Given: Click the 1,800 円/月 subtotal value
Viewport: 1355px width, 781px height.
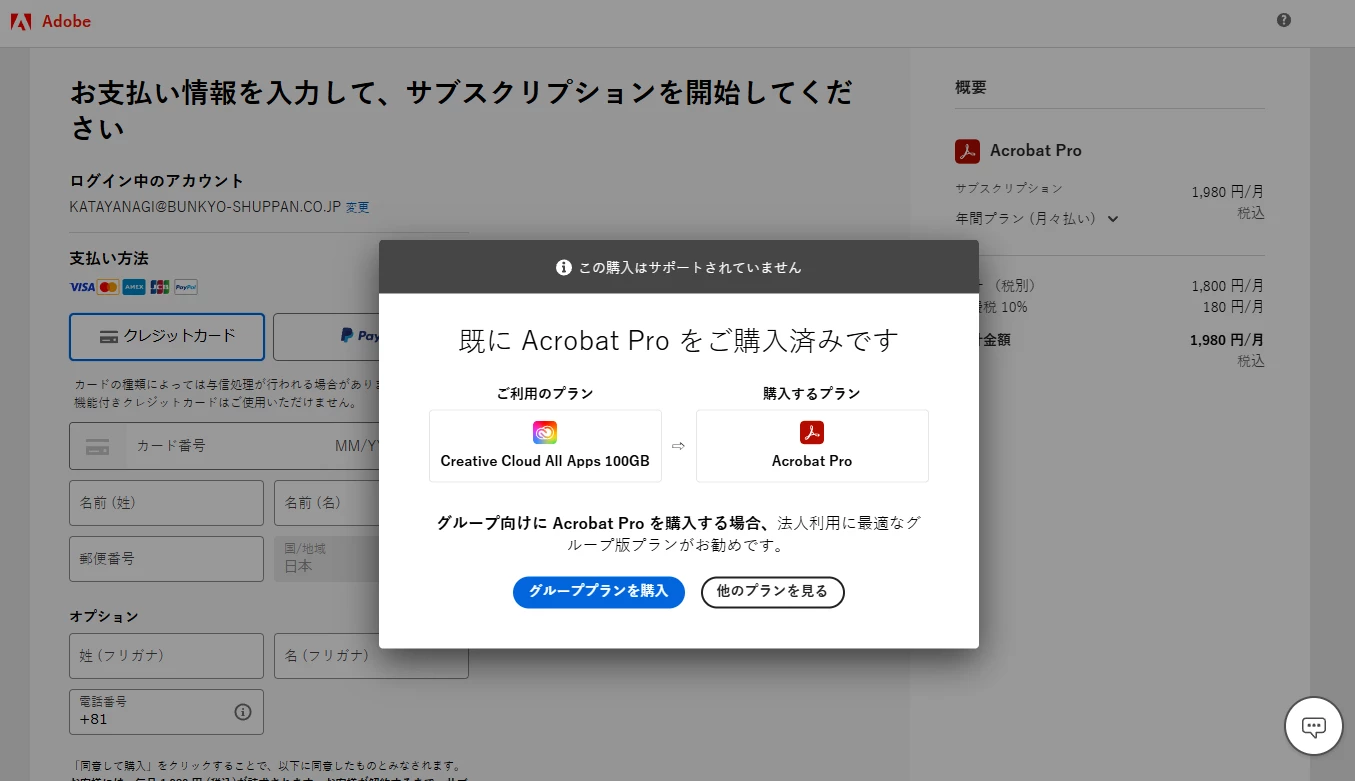Looking at the screenshot, I should click(x=1228, y=286).
